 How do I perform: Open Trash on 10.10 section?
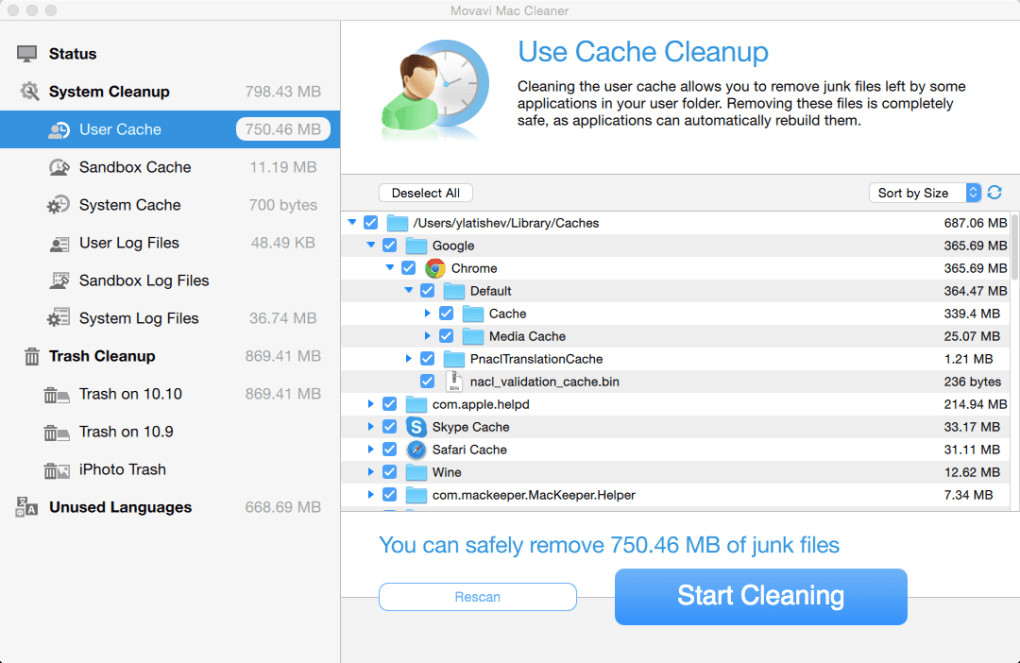[130, 394]
